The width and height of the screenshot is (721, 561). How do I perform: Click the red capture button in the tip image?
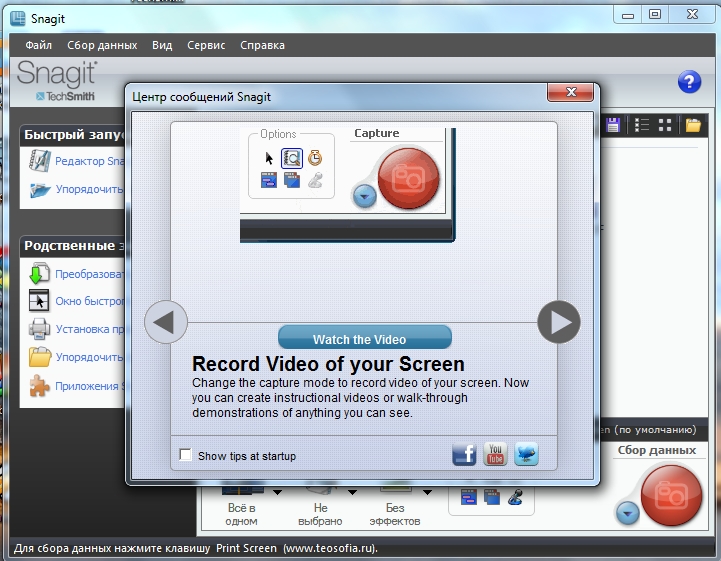(408, 178)
